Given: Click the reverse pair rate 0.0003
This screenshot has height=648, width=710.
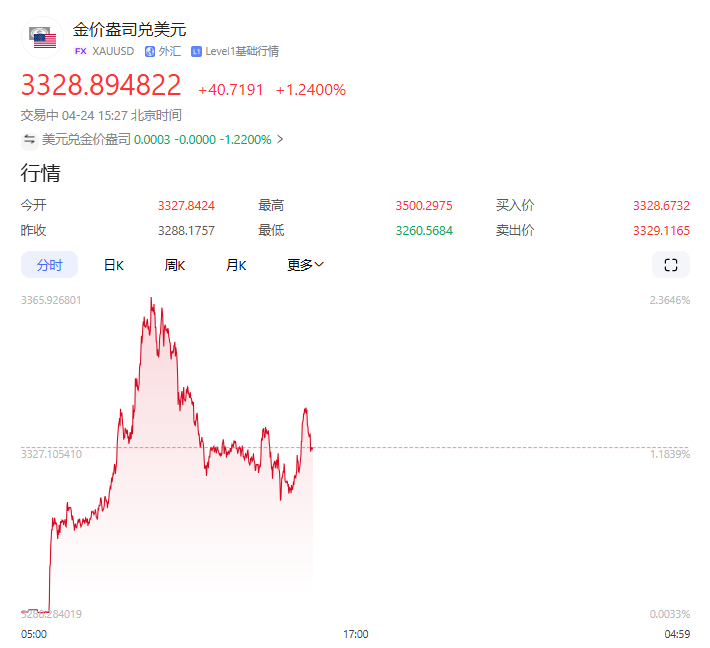Looking at the screenshot, I should [x=152, y=139].
